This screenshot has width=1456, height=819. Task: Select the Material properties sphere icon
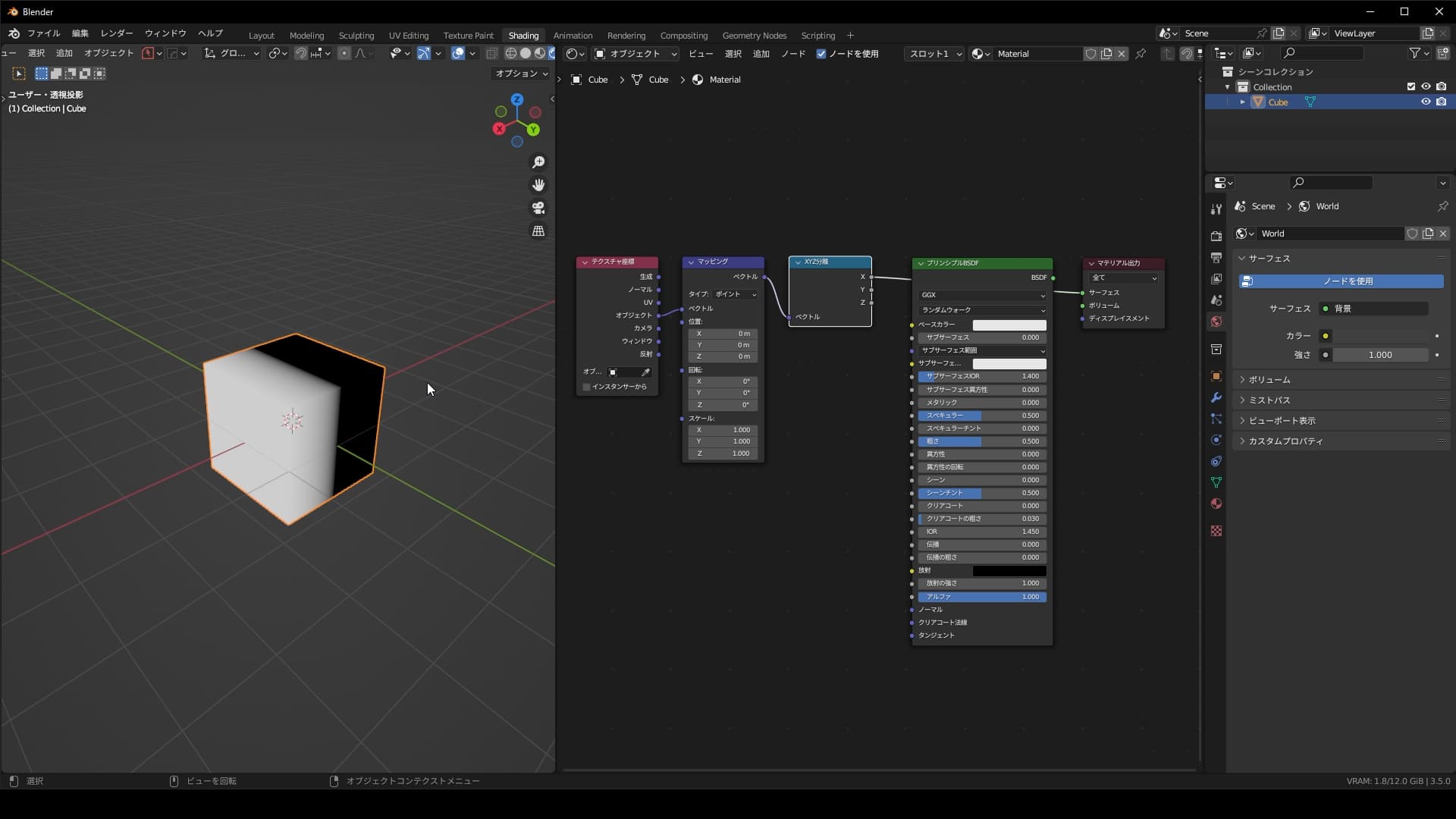[x=1216, y=504]
